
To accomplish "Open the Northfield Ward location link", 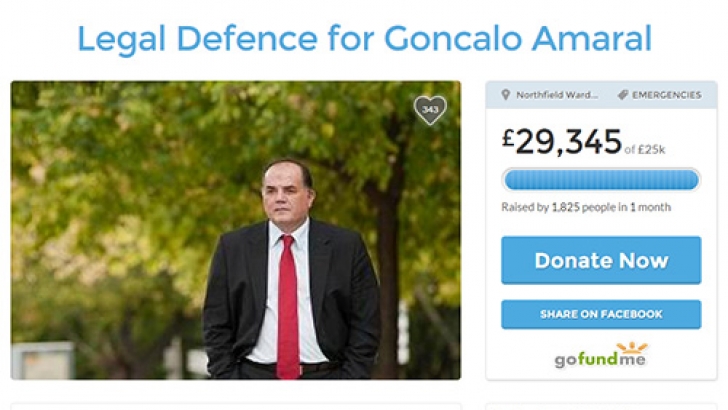I will [557, 95].
